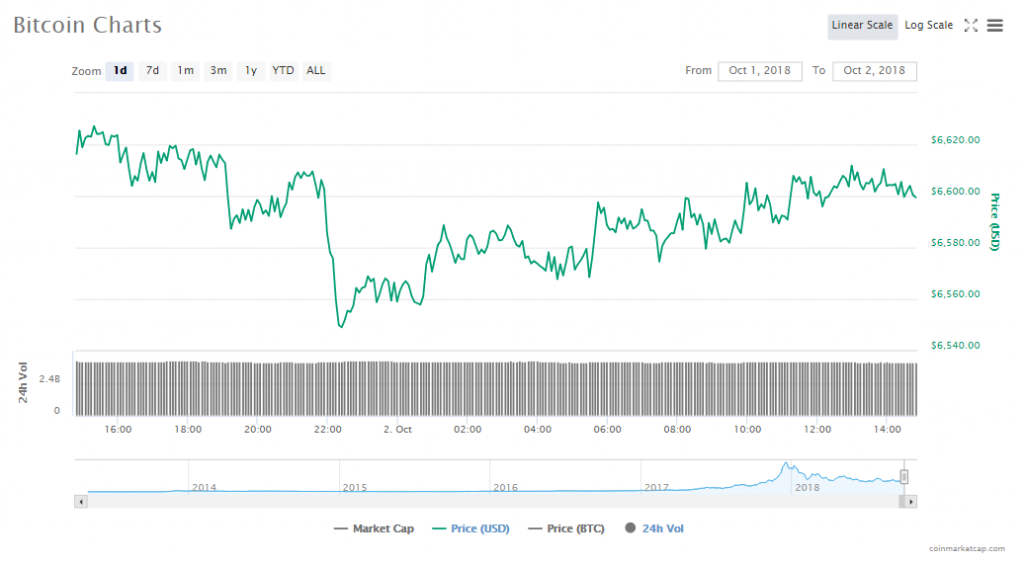1024x565 pixels.
Task: Select Linear Scale option
Action: pyautogui.click(x=861, y=26)
